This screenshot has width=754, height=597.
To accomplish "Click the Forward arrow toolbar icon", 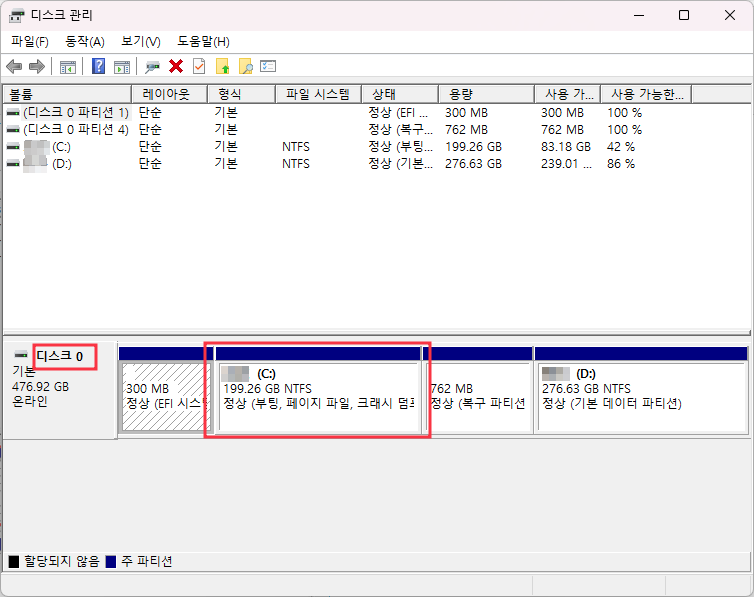I will (x=37, y=66).
